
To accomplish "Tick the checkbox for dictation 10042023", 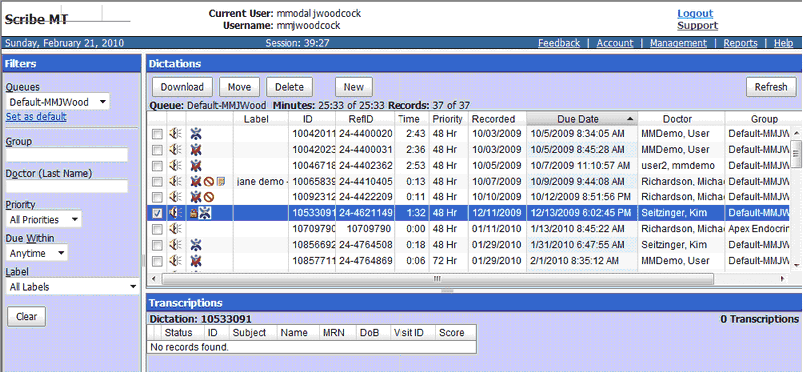I will (x=158, y=150).
